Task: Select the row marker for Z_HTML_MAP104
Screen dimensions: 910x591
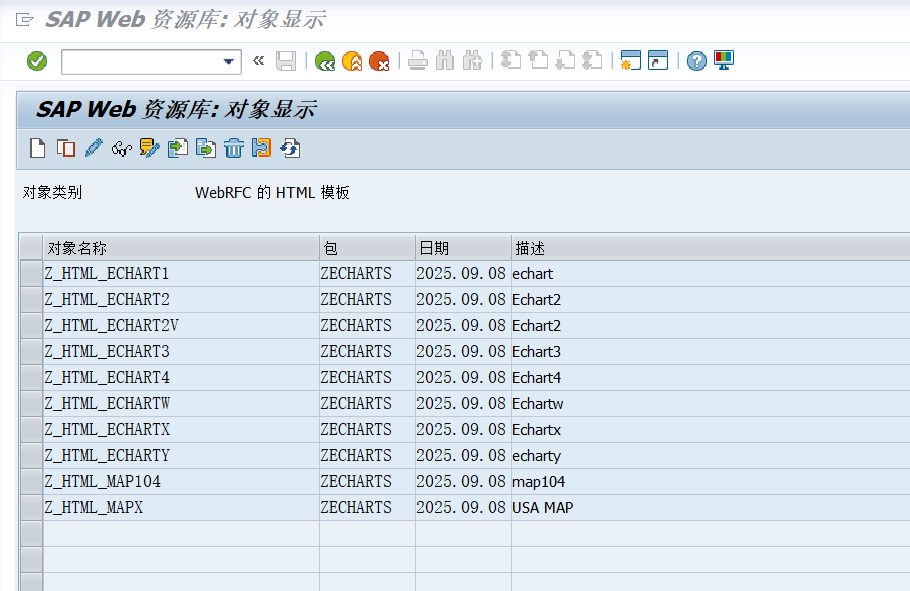Action: pos(31,482)
